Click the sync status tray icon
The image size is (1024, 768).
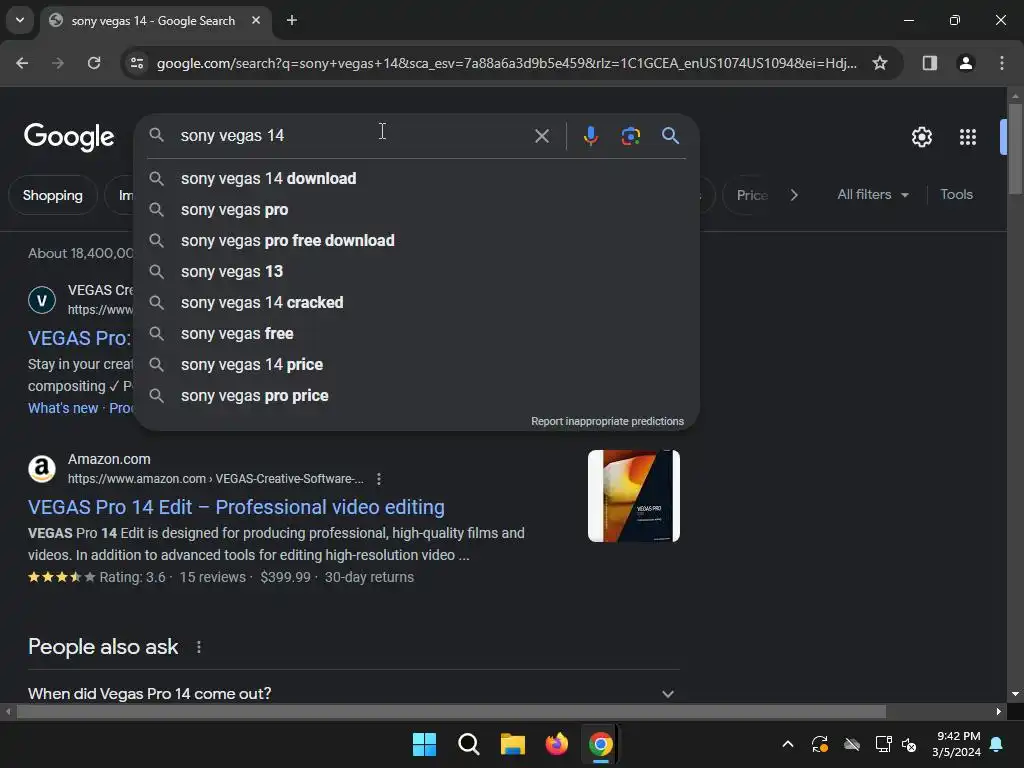click(x=820, y=744)
